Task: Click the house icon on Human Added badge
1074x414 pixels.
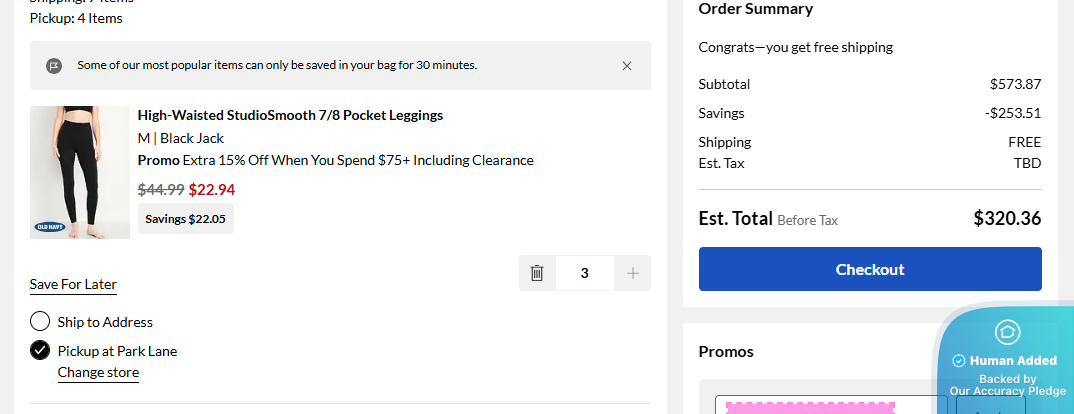Action: tap(1007, 332)
